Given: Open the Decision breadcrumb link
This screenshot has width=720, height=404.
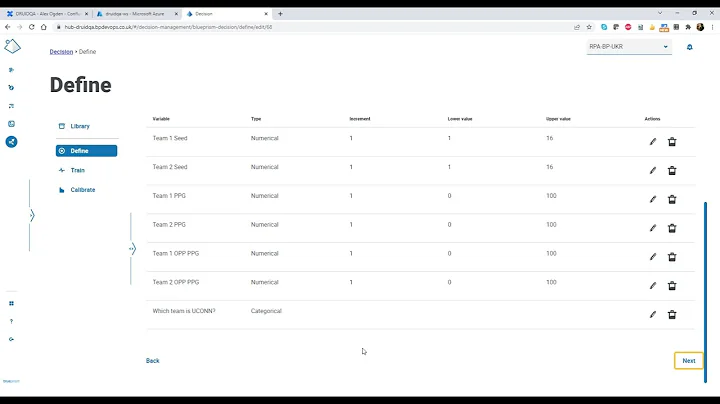Looking at the screenshot, I should (x=61, y=52).
